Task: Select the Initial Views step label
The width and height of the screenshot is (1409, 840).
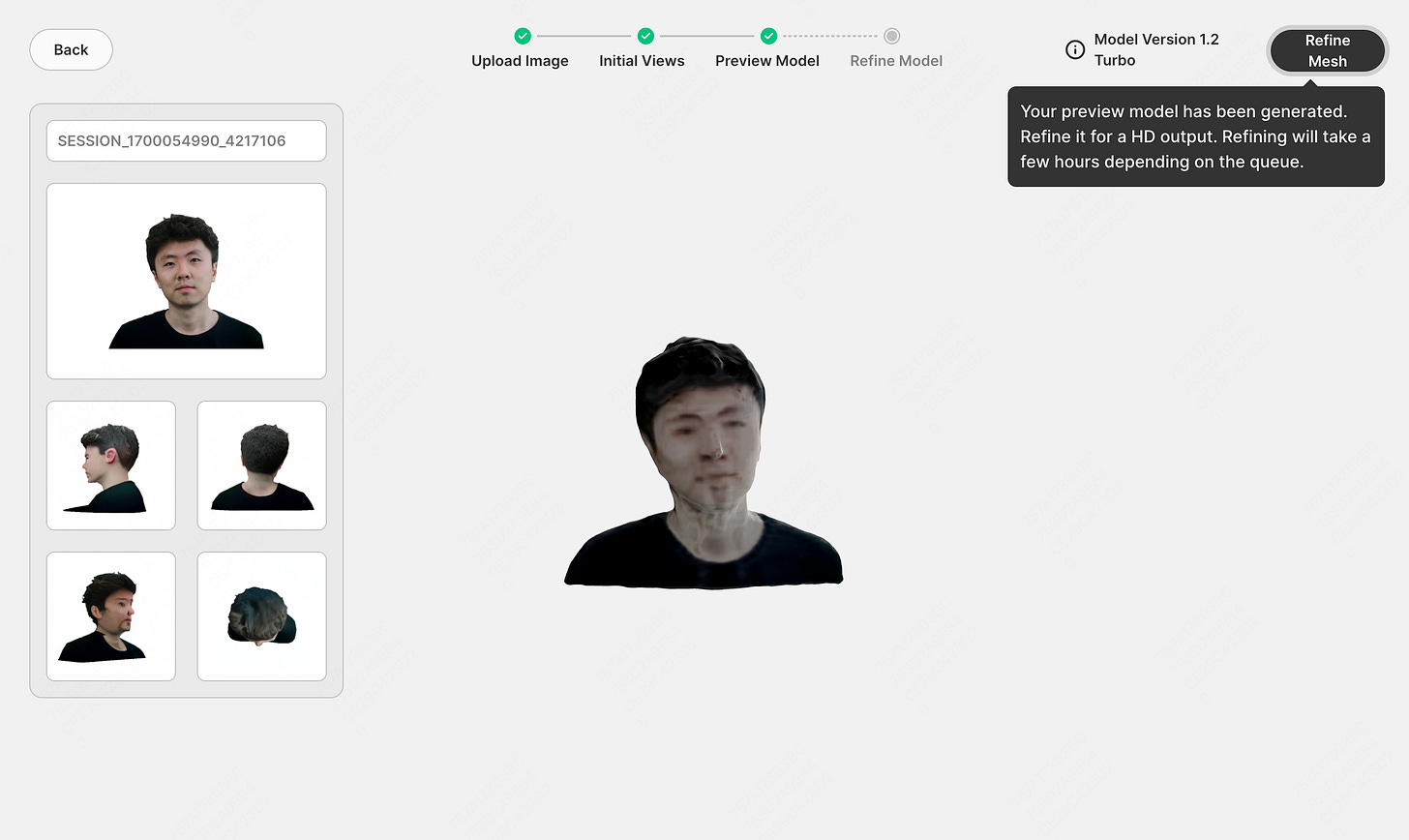Action: coord(642,60)
